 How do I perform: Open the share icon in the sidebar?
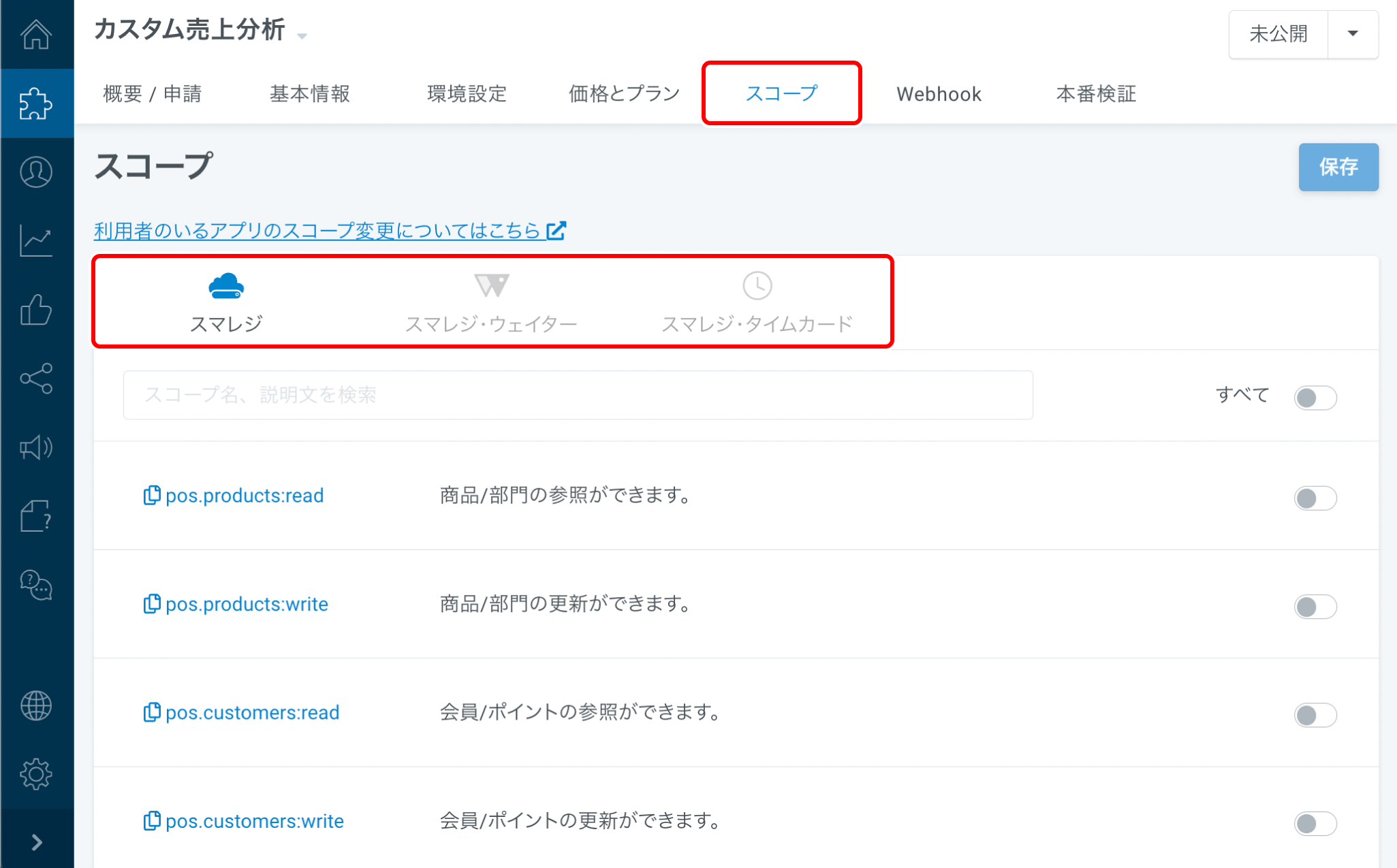coord(37,379)
